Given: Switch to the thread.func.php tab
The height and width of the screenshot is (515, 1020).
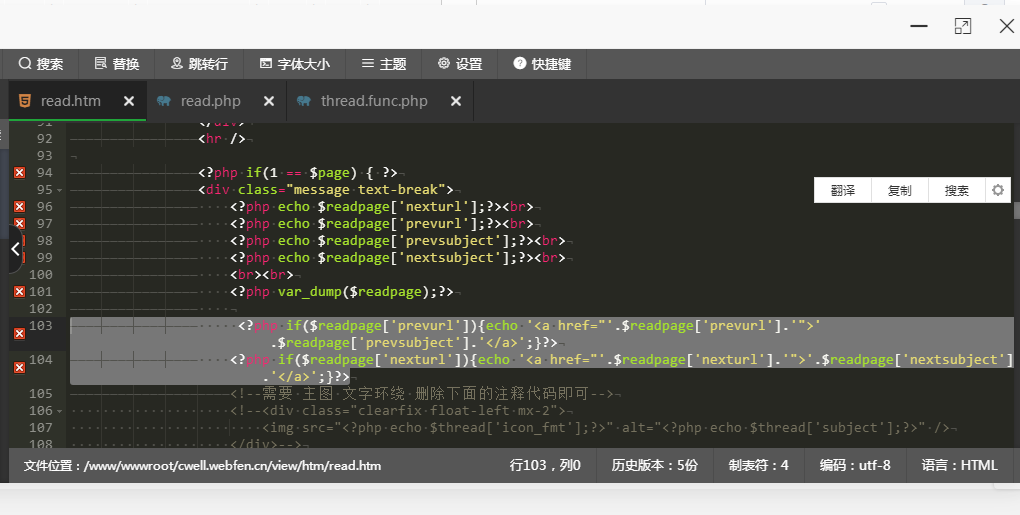Looking at the screenshot, I should (373, 101).
